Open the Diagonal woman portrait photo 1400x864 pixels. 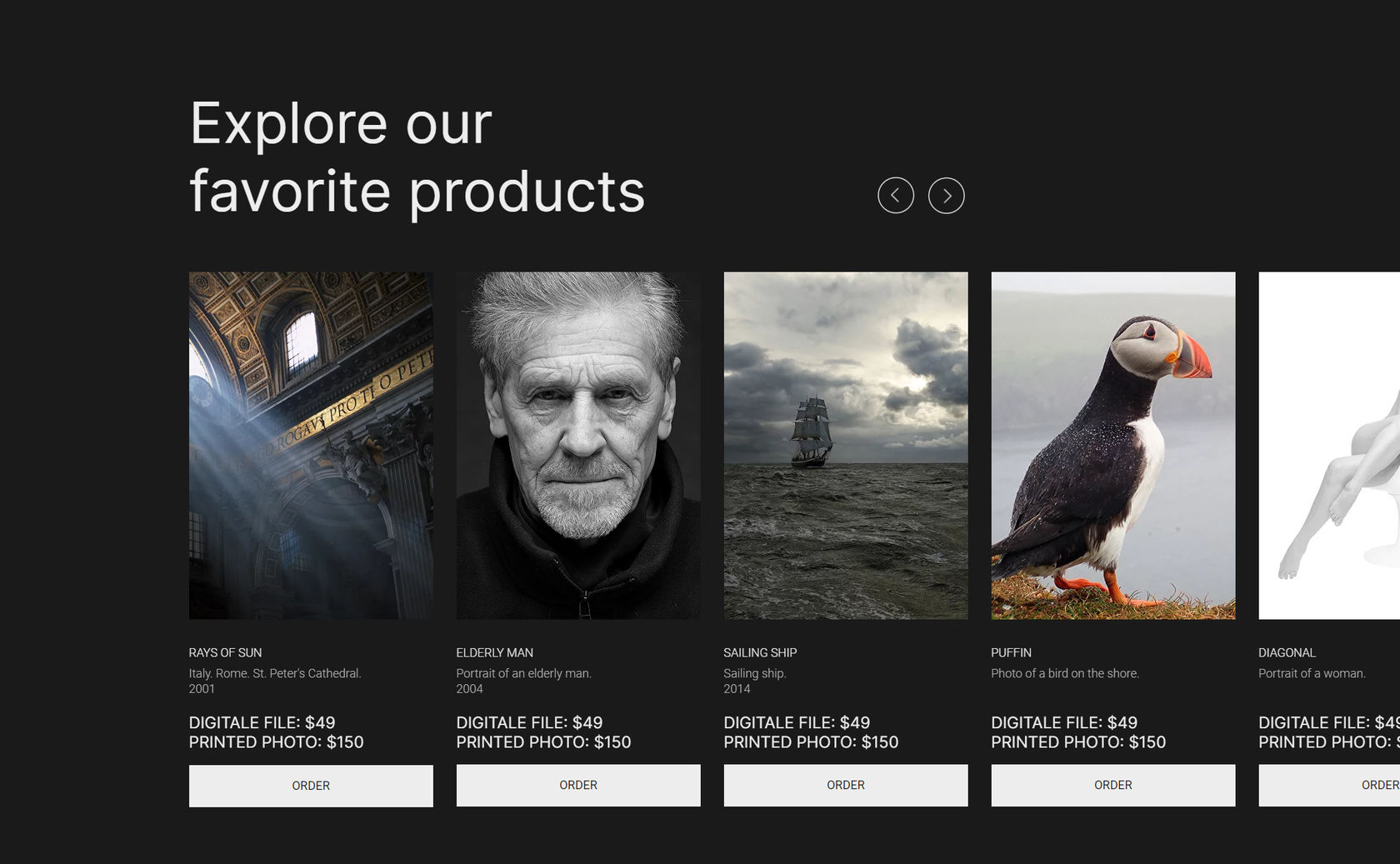click(1329, 445)
